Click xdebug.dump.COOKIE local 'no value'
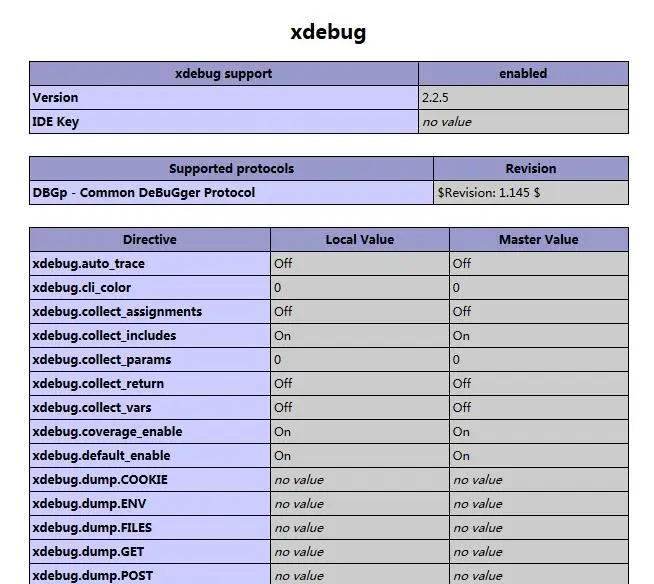 (x=360, y=480)
